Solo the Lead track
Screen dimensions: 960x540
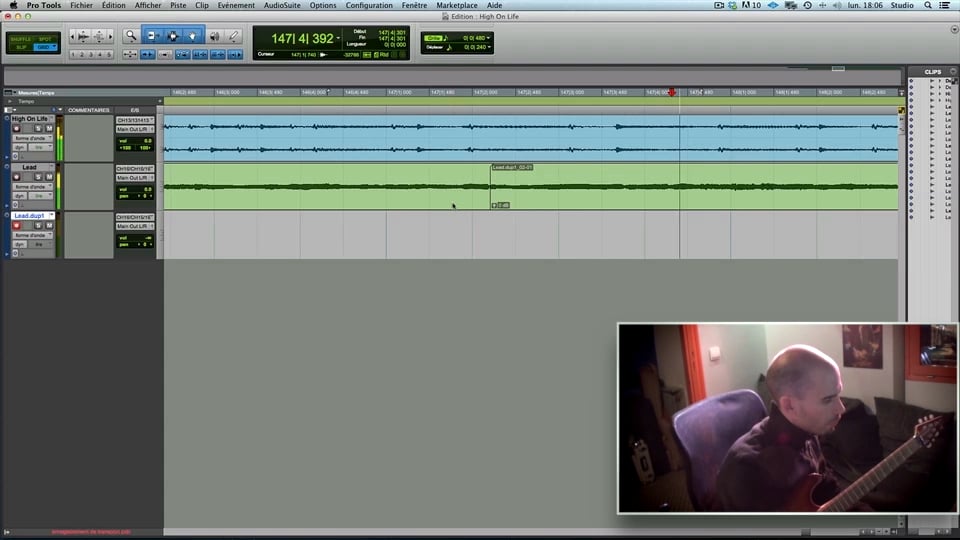(x=38, y=177)
